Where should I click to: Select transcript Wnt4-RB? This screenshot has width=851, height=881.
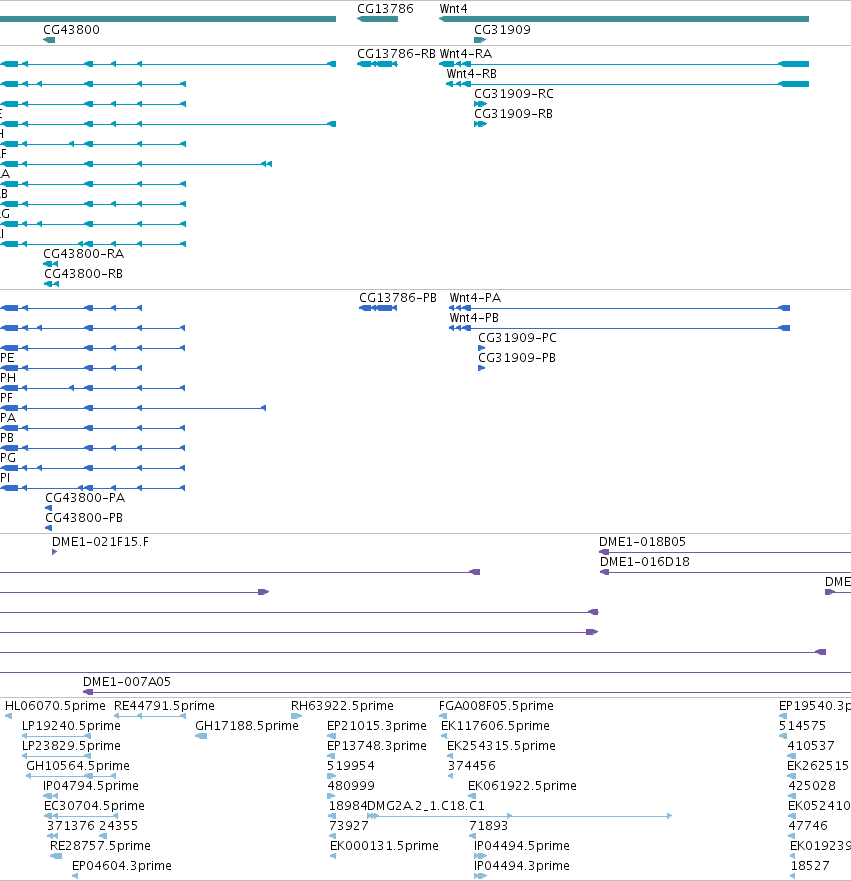point(472,74)
